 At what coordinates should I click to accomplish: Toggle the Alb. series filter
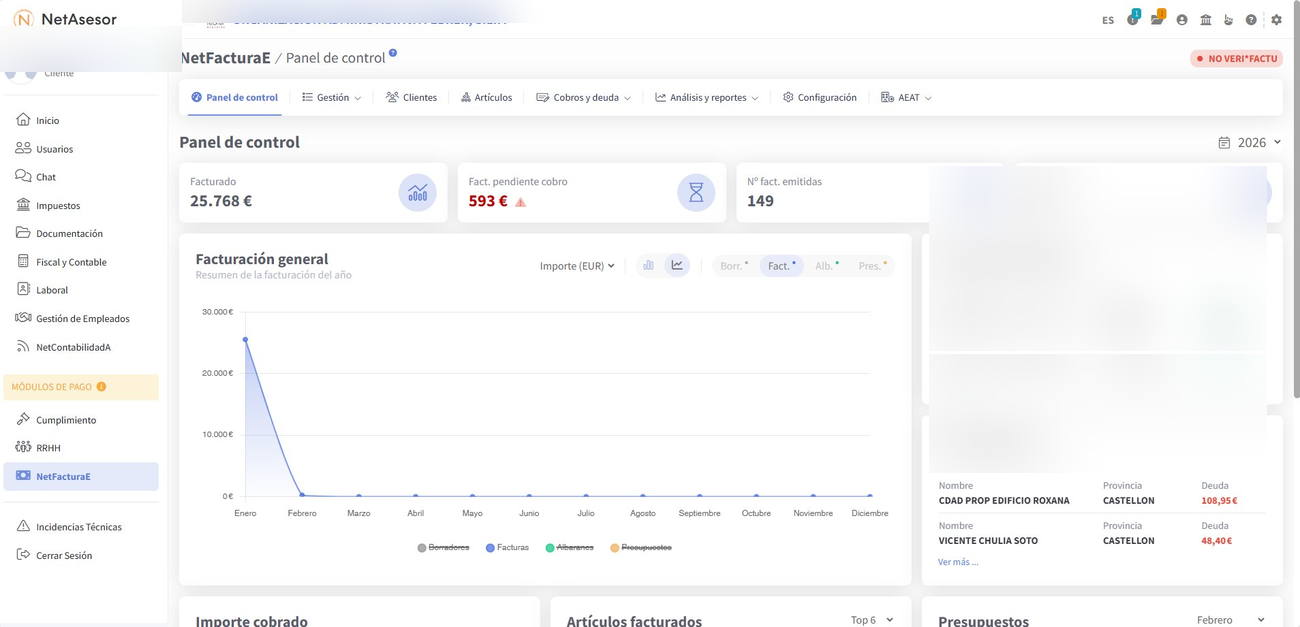pyautogui.click(x=826, y=266)
